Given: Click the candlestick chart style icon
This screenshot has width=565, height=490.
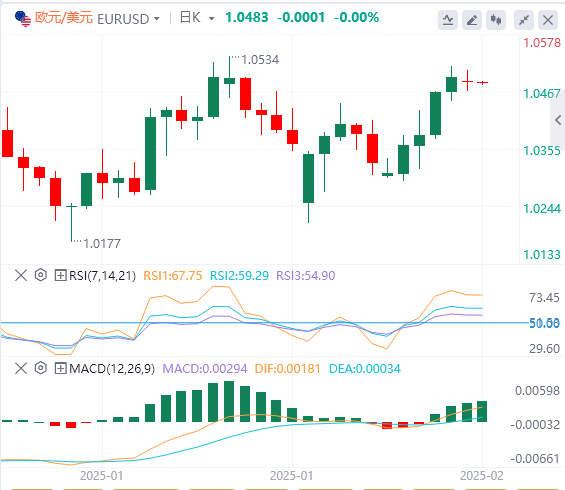Looking at the screenshot, I should point(496,20).
